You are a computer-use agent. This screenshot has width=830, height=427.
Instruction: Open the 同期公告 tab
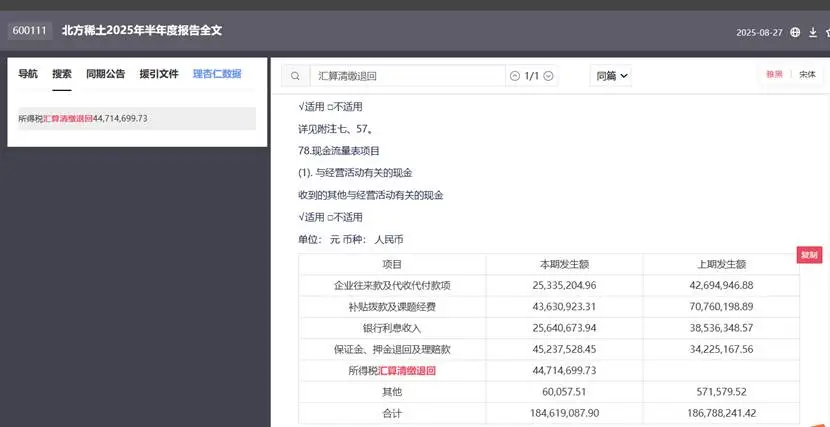(106, 74)
